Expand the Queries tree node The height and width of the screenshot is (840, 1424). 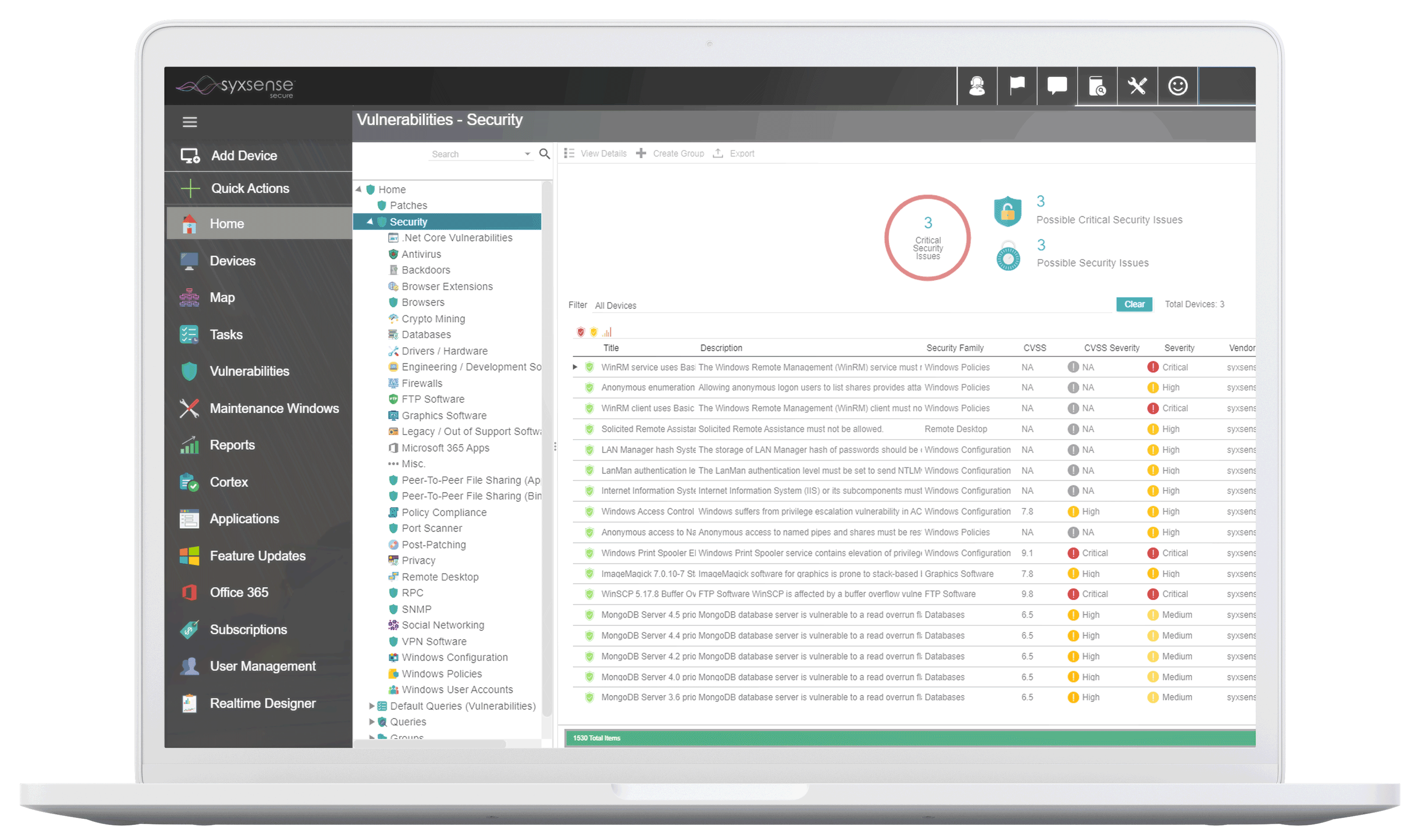point(371,722)
